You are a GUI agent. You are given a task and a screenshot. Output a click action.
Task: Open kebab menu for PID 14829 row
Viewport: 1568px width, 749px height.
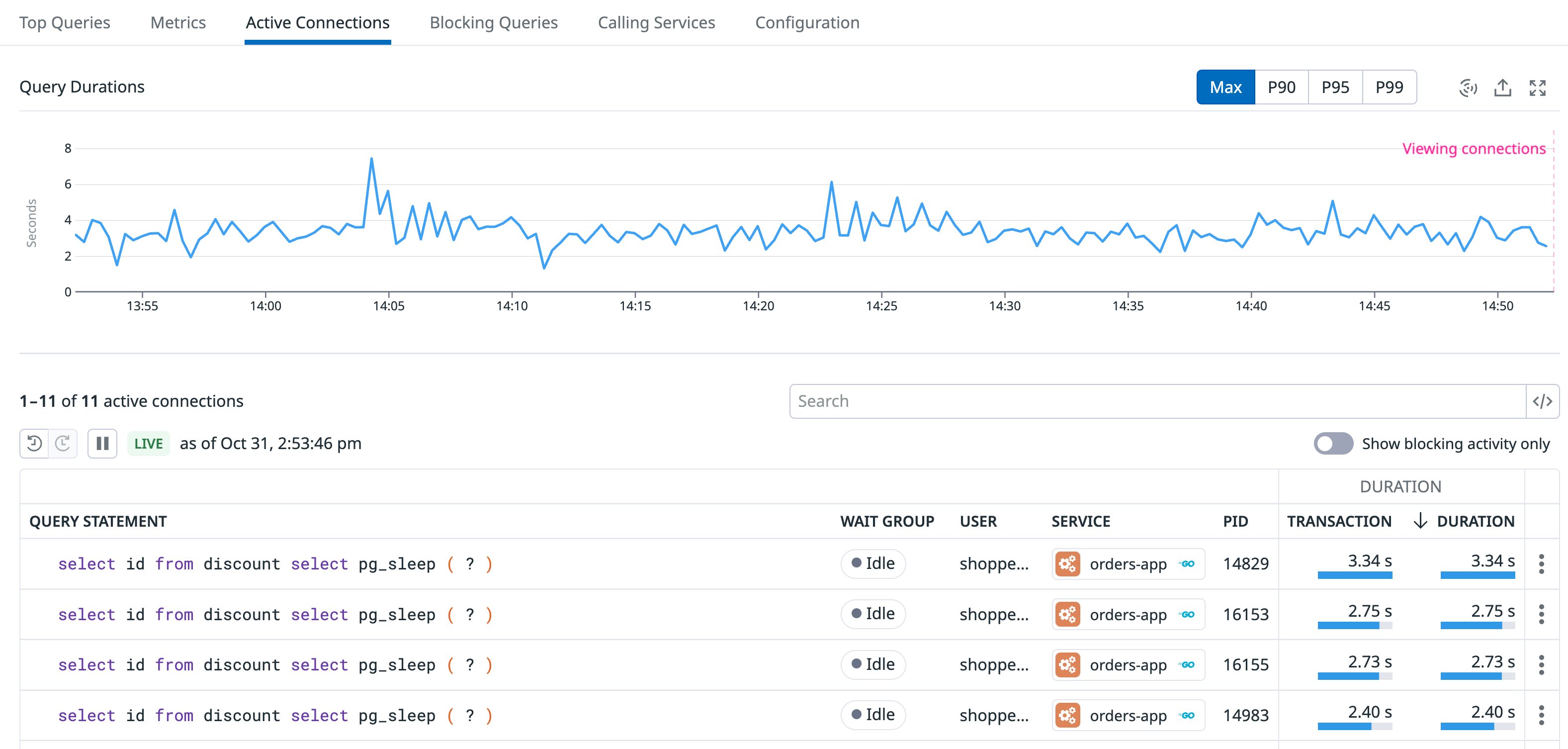(1541, 564)
